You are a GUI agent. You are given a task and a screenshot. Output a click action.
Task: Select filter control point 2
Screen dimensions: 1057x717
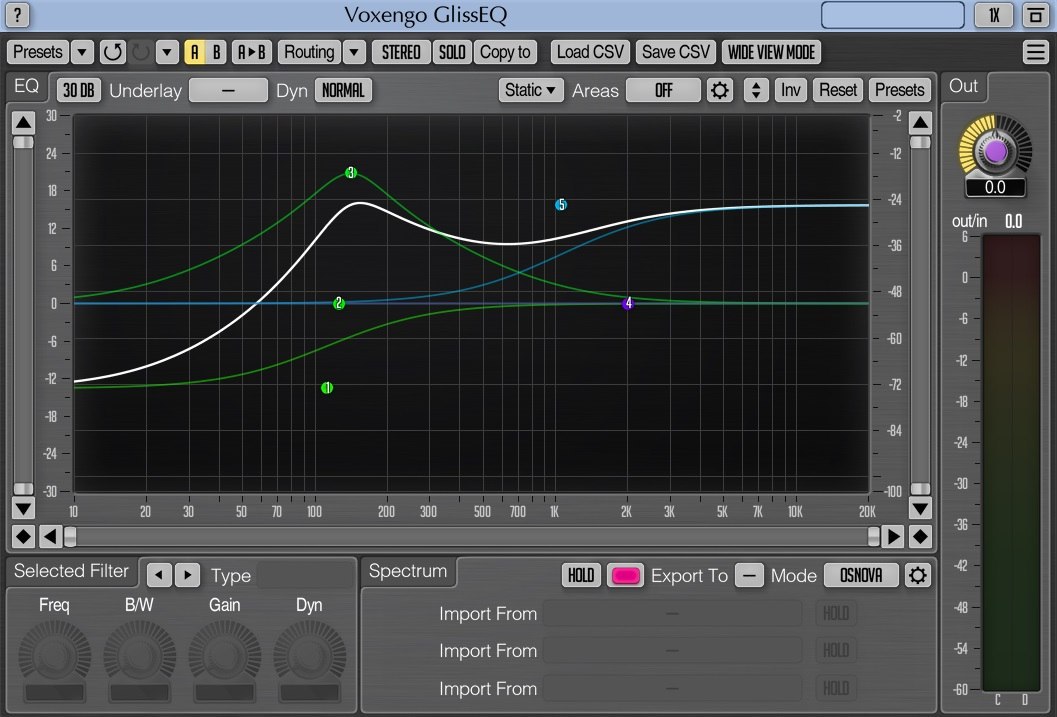pos(339,303)
